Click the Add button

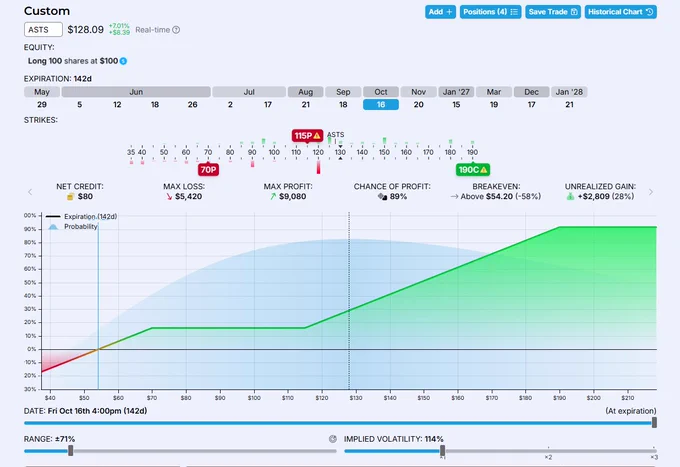pyautogui.click(x=440, y=12)
